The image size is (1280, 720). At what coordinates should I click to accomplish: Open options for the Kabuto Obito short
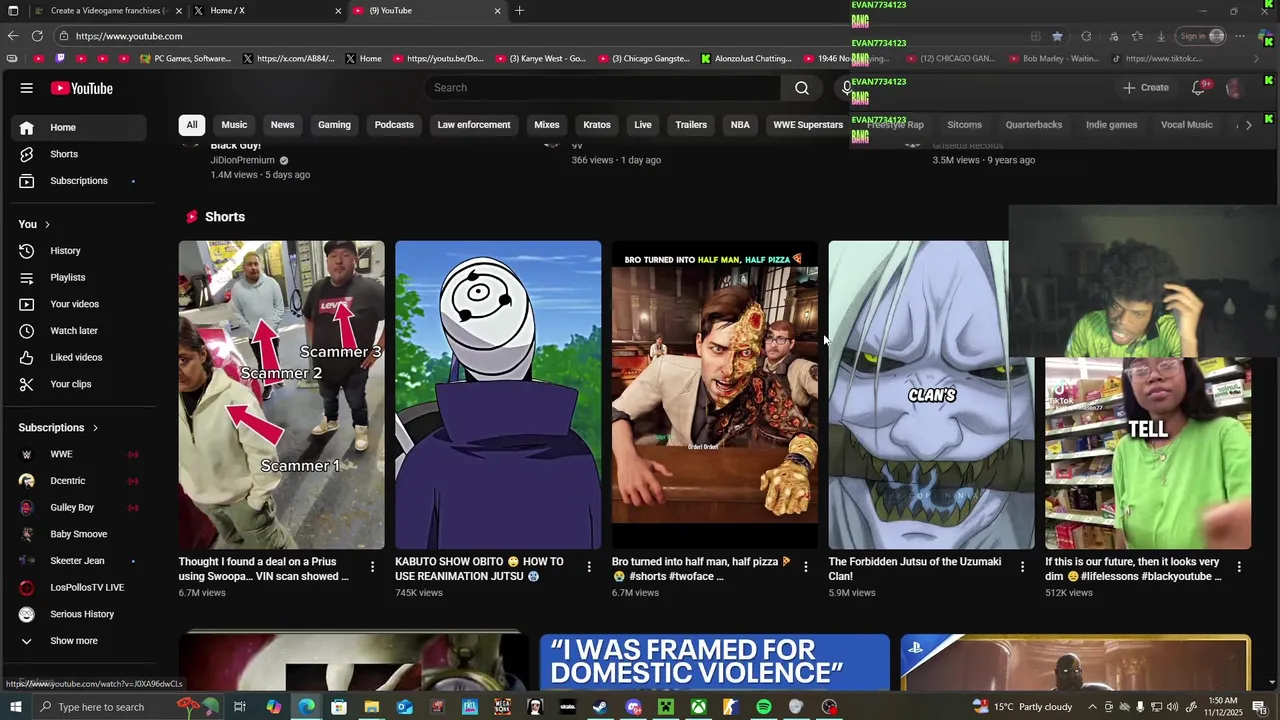(589, 567)
